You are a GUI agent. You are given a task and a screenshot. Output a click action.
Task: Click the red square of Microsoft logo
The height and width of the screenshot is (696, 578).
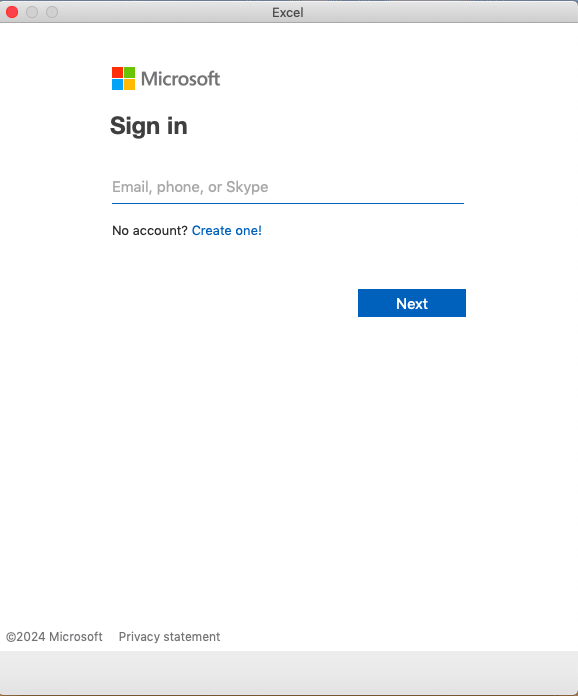click(x=117, y=72)
